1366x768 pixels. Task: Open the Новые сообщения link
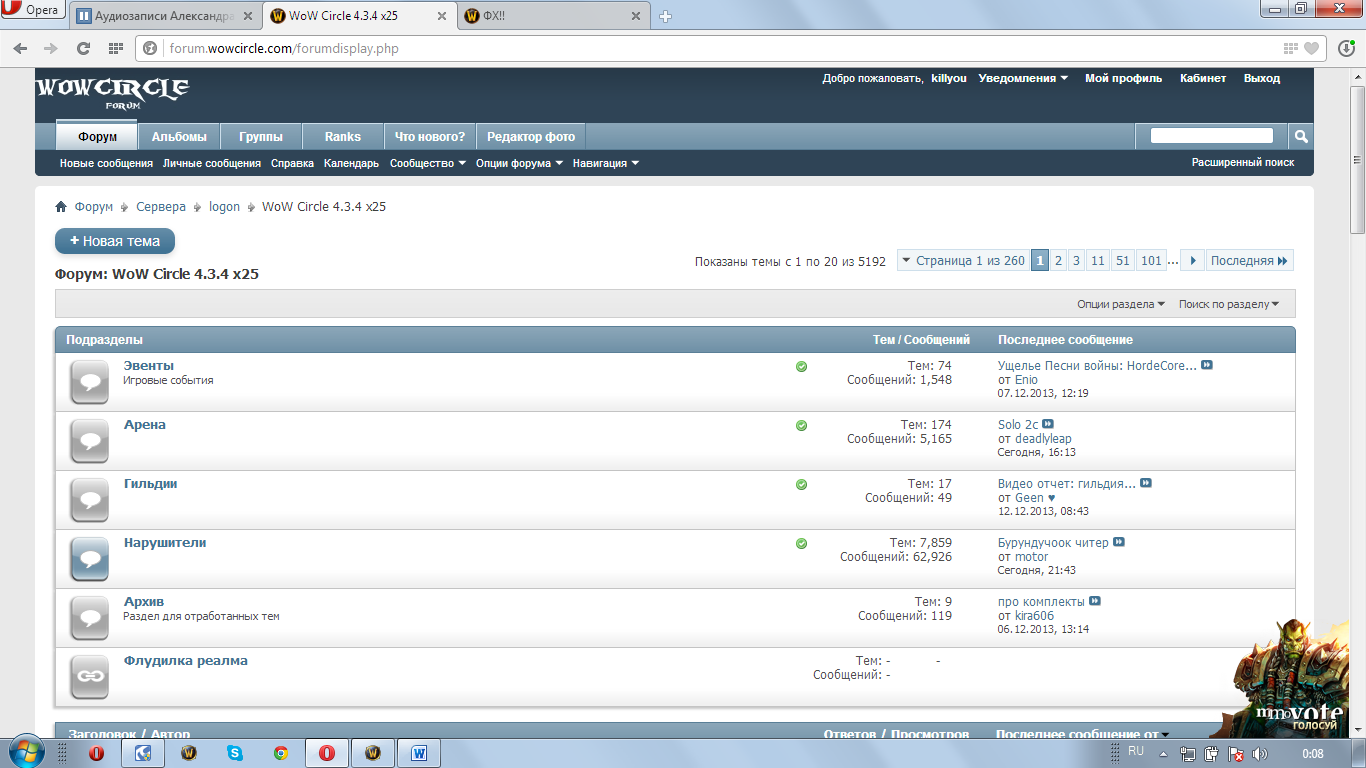(106, 163)
